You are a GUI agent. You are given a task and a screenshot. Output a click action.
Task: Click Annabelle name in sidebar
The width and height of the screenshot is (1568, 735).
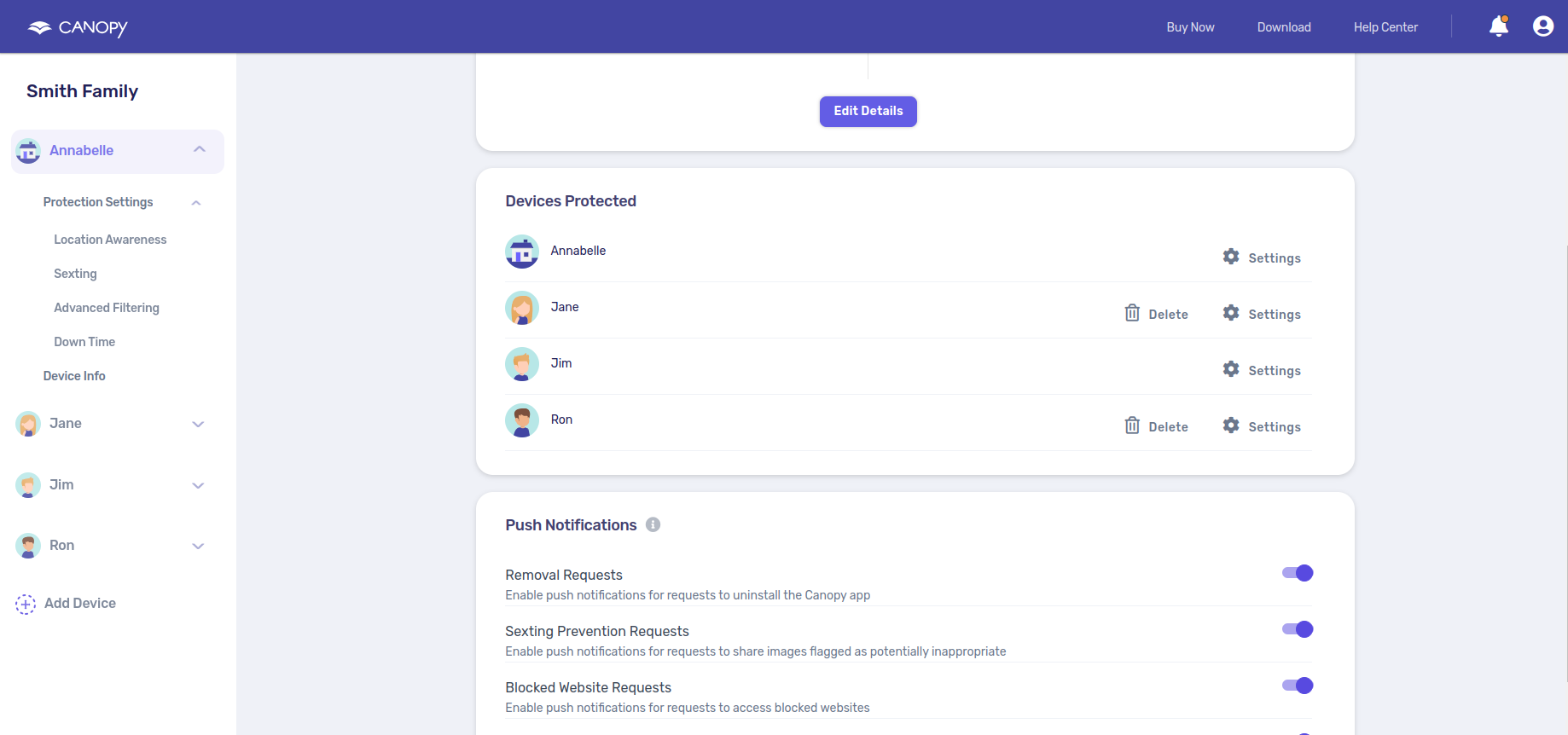click(81, 150)
